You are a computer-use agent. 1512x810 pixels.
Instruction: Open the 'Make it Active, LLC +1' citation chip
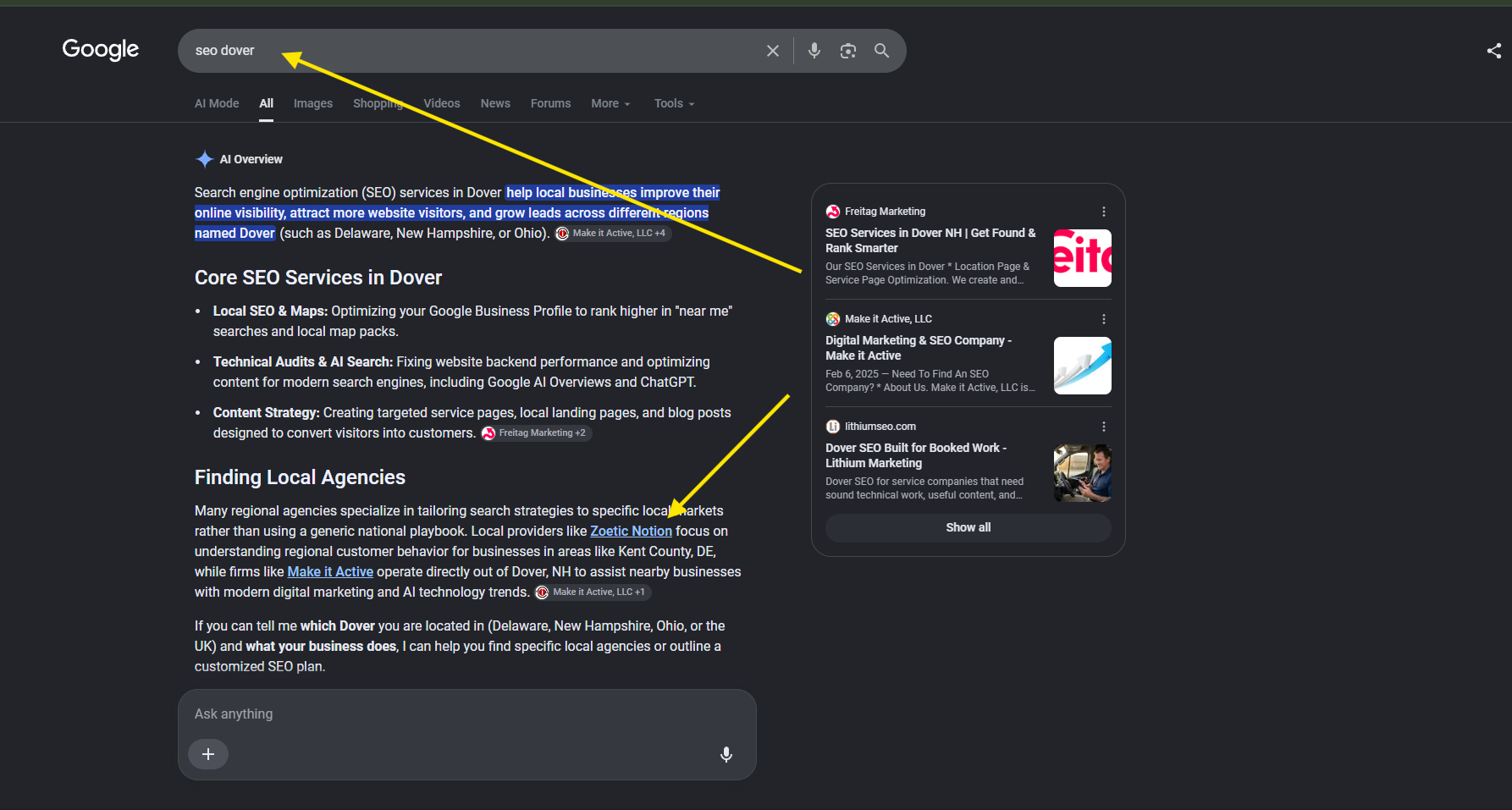(x=593, y=592)
